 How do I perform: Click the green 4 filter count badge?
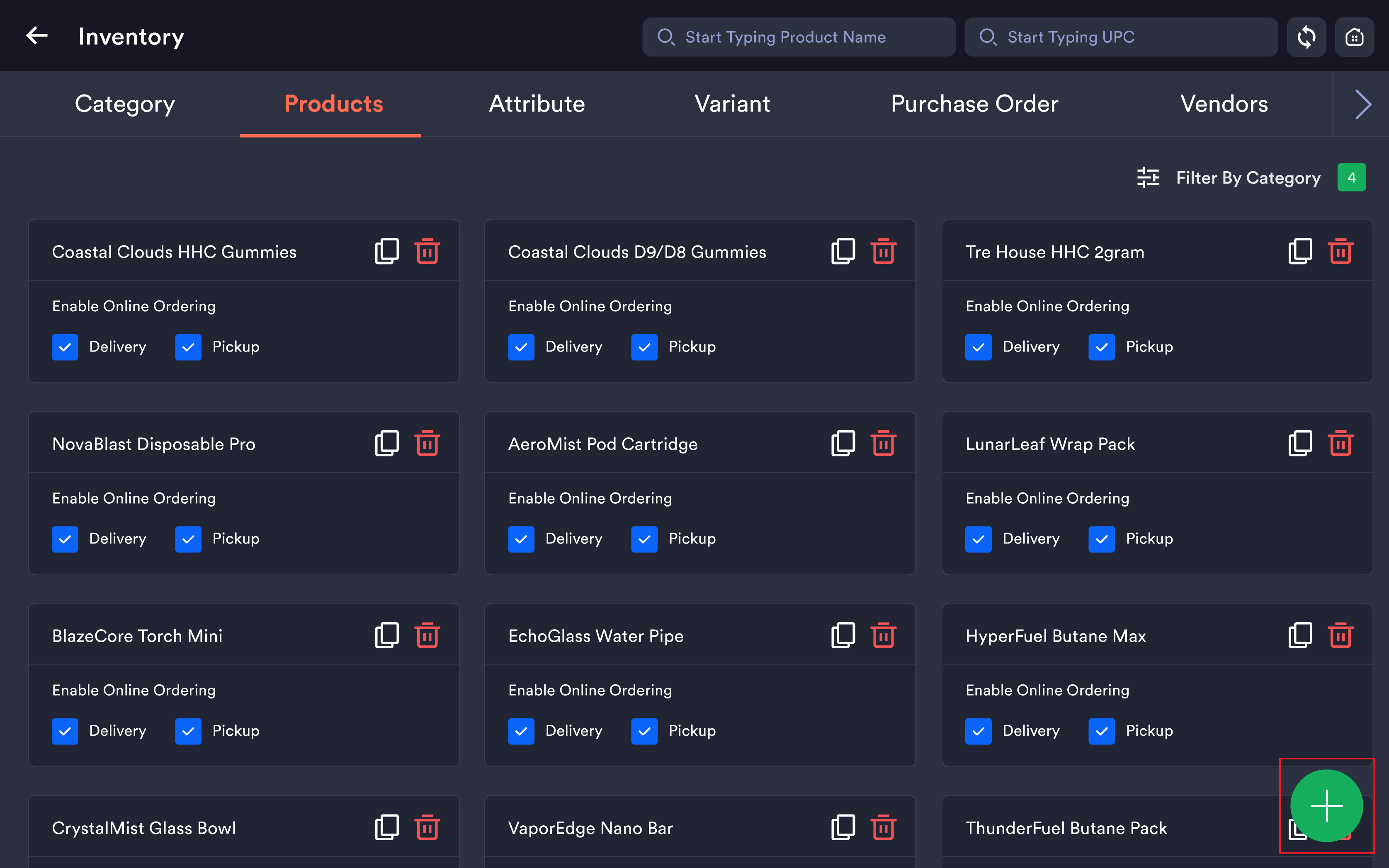1351,177
